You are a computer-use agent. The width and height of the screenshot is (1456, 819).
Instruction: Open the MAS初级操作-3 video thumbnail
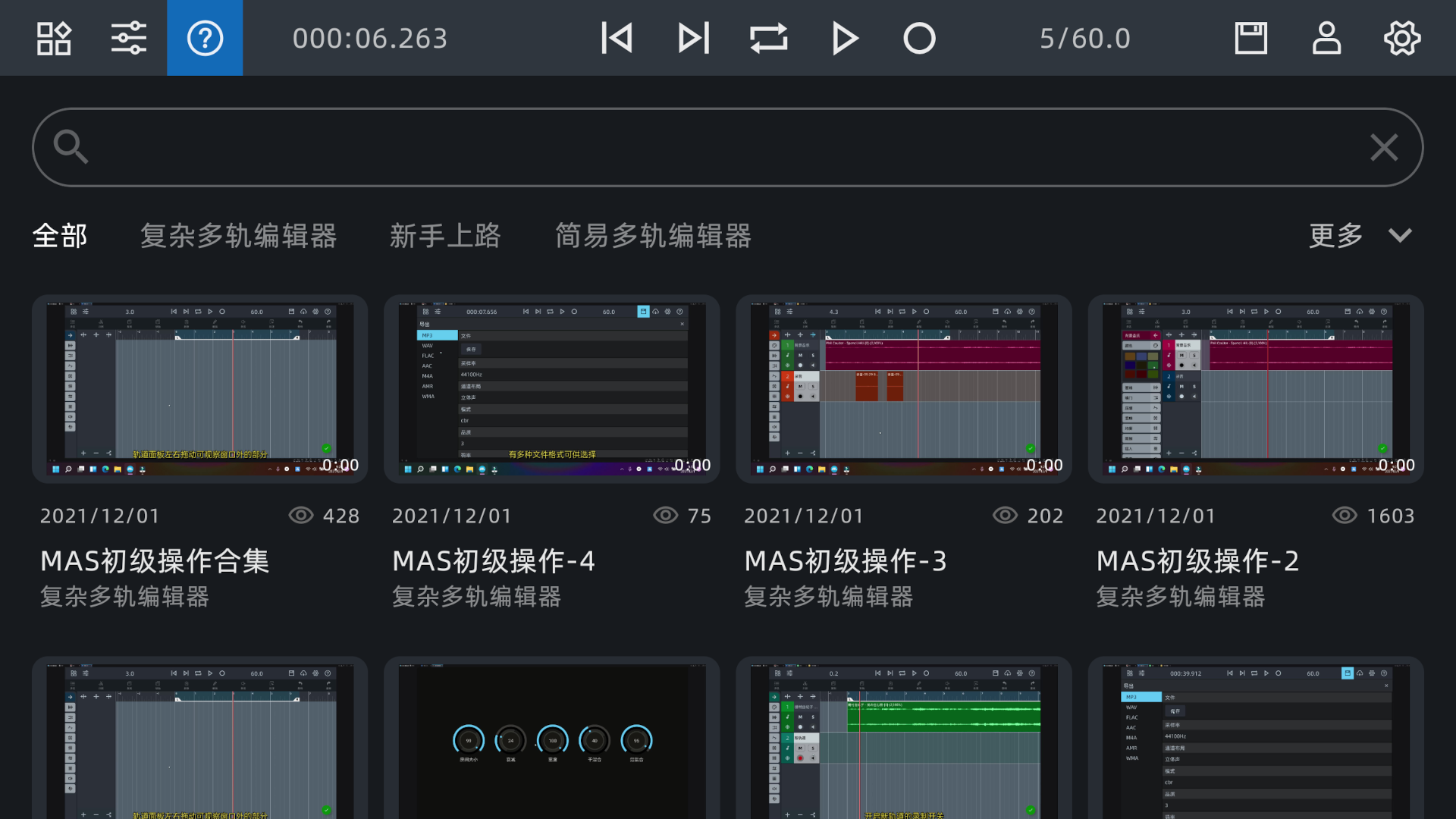pos(903,388)
